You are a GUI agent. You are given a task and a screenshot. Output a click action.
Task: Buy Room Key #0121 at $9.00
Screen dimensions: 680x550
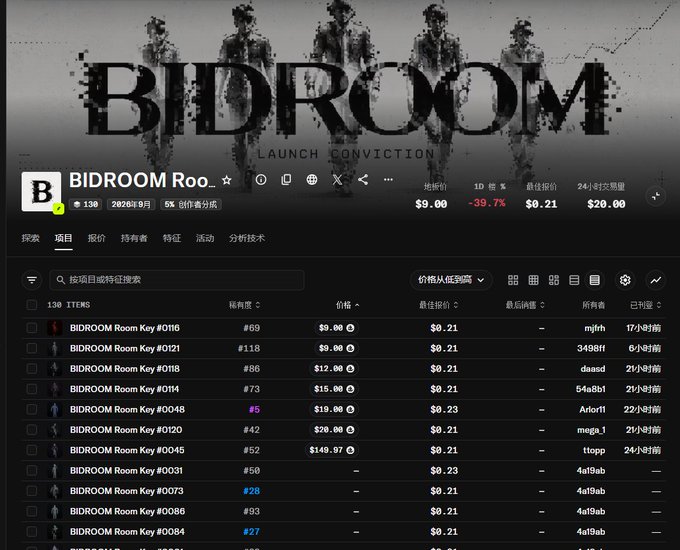337,348
